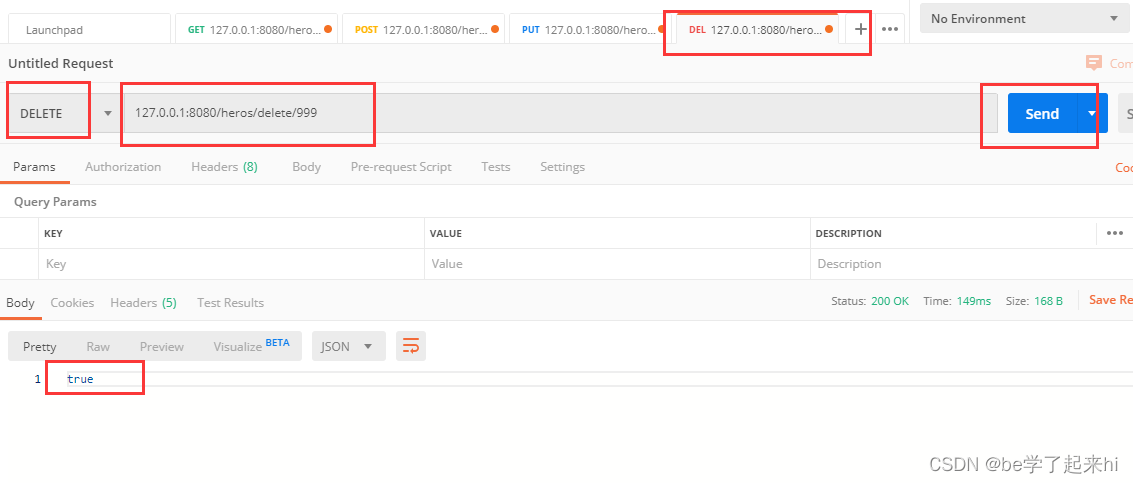1133x483 pixels.
Task: Expand the Send button dropdown arrow
Action: [1092, 114]
